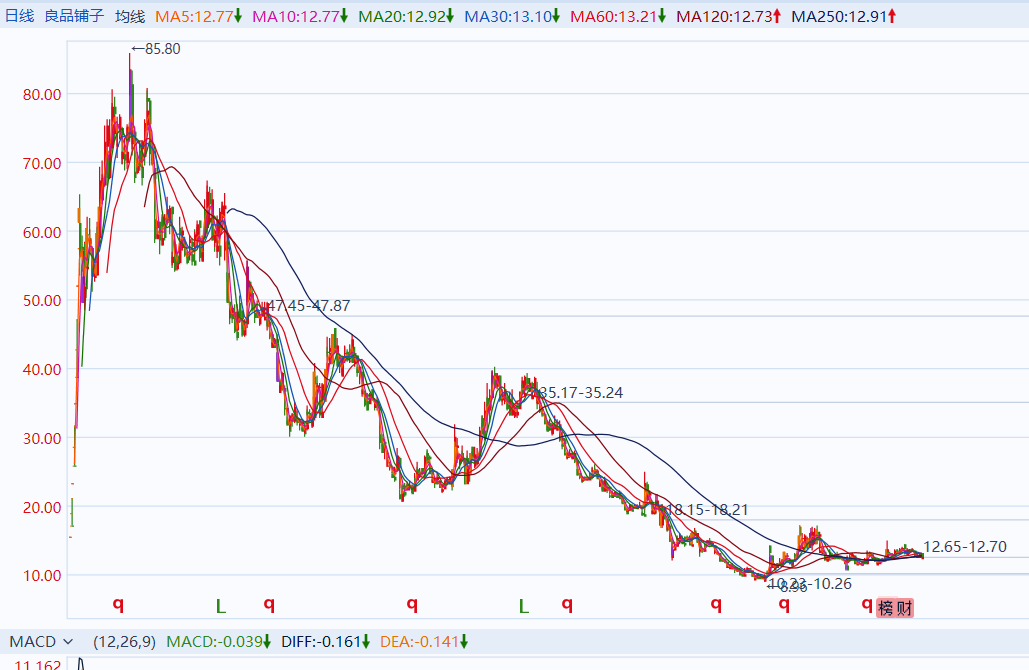Click the (12,26,9) MACD parameters
This screenshot has height=670, width=1029.
coord(125,641)
